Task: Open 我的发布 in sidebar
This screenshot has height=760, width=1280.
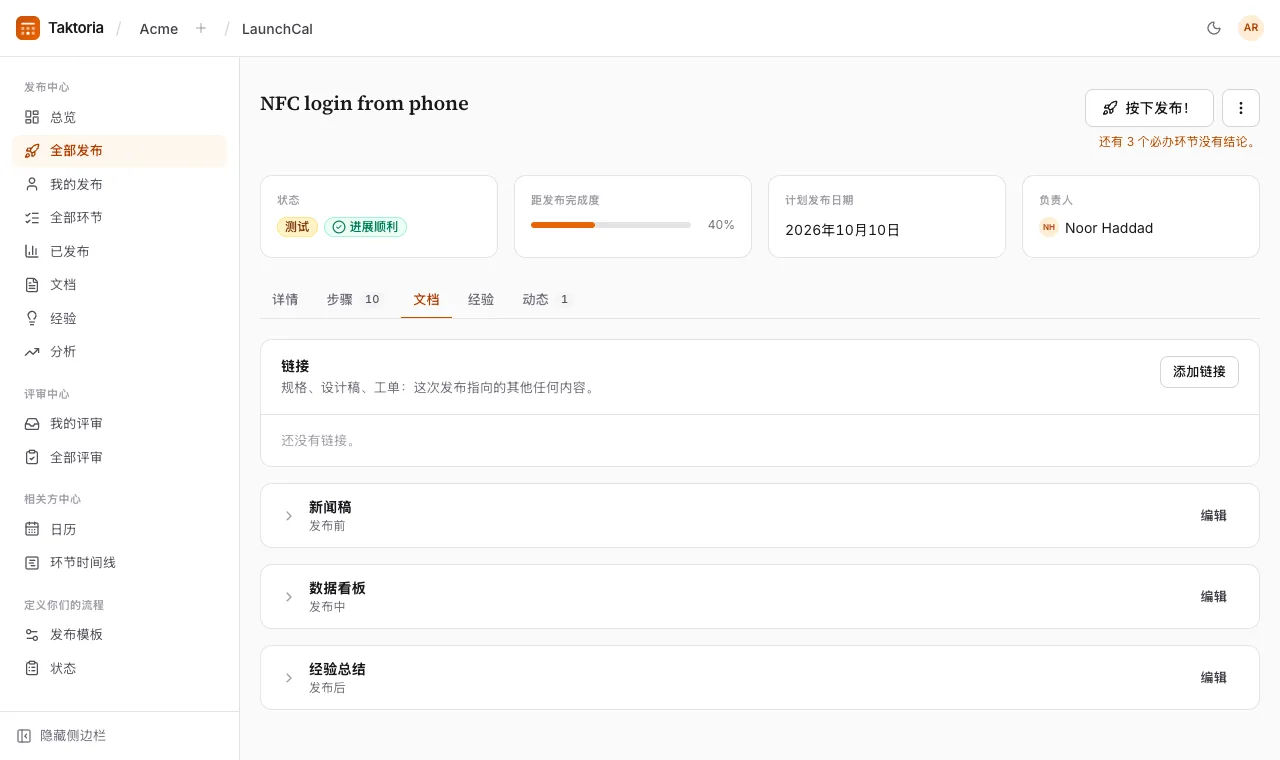Action: [x=119, y=184]
